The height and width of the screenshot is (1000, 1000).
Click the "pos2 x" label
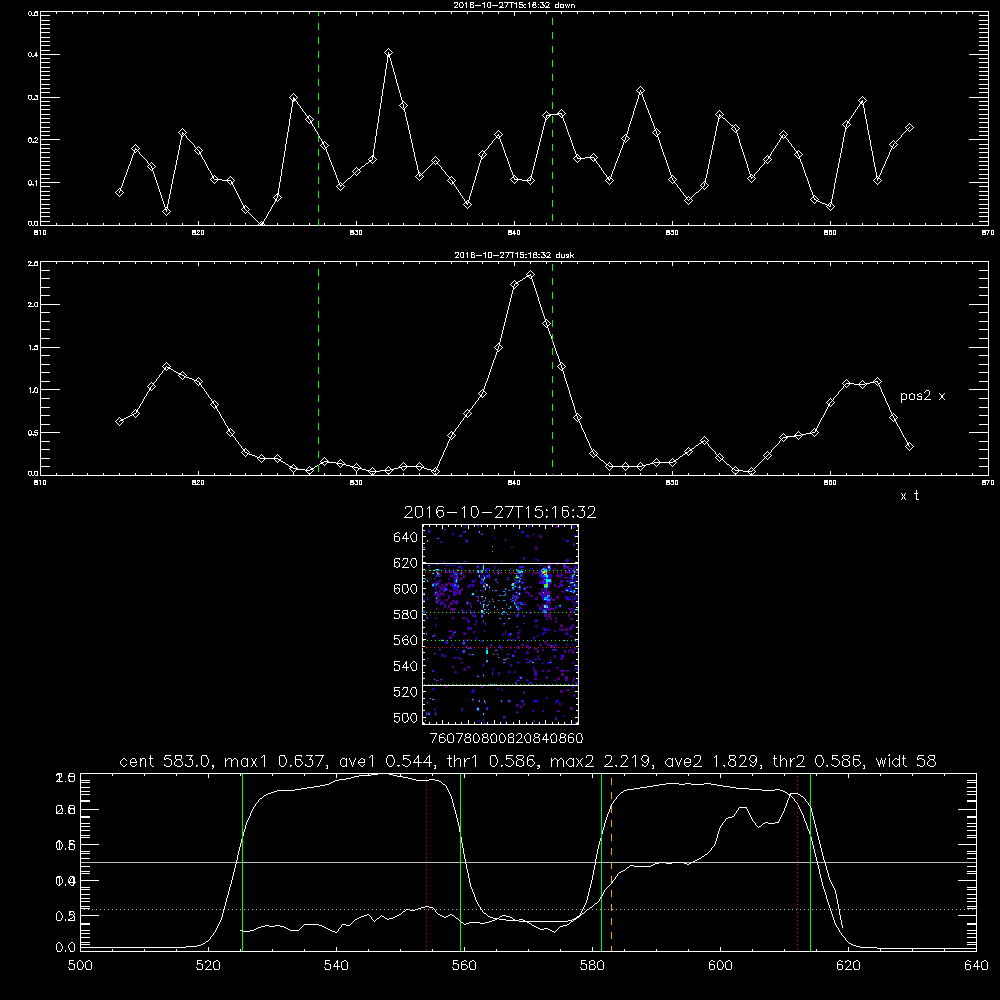tap(922, 396)
